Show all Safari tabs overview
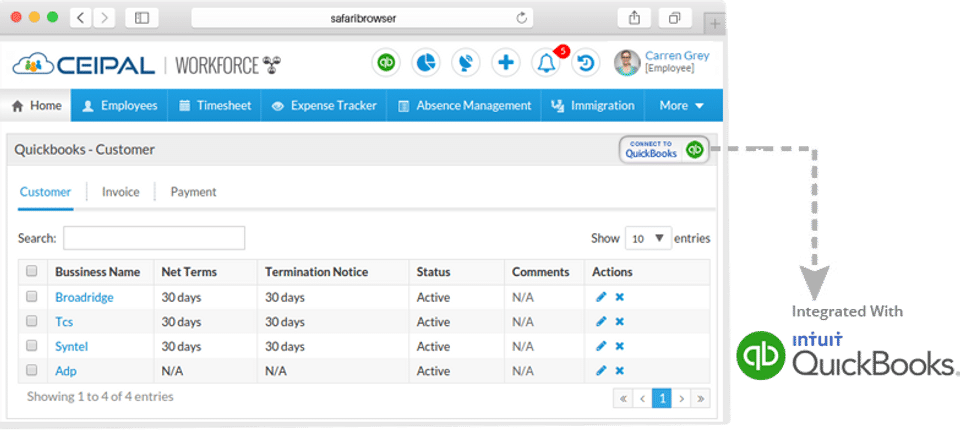 point(675,18)
